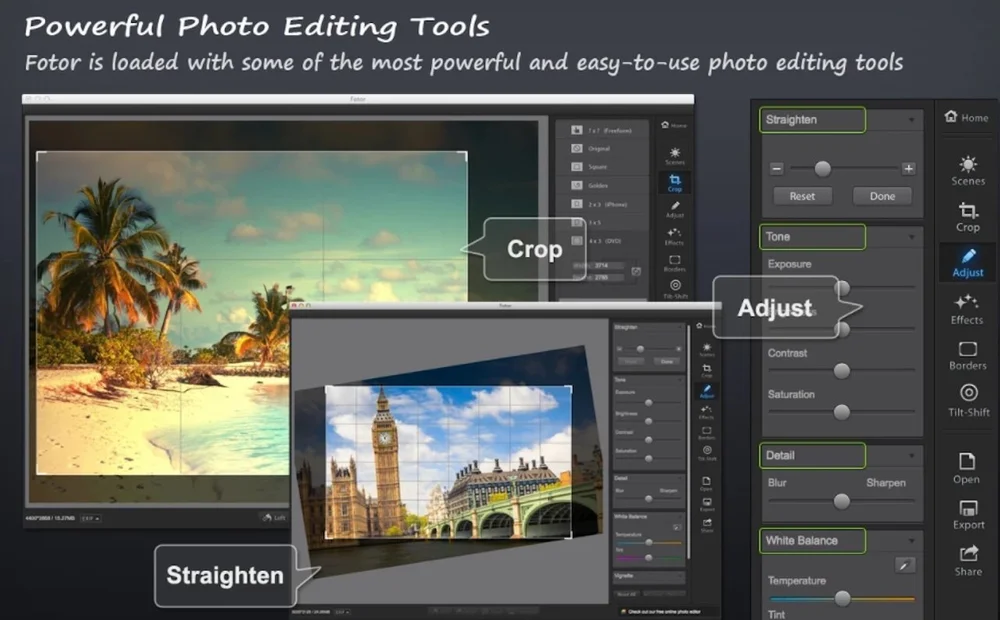The height and width of the screenshot is (620, 1000).
Task: Select Tilt-Shift in Big Ben window sidebar
Action: [707, 453]
